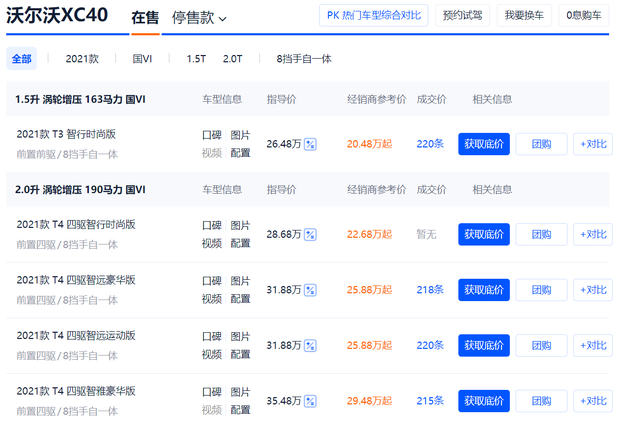
Task: Filter by 1.5T engine
Action: coord(196,59)
